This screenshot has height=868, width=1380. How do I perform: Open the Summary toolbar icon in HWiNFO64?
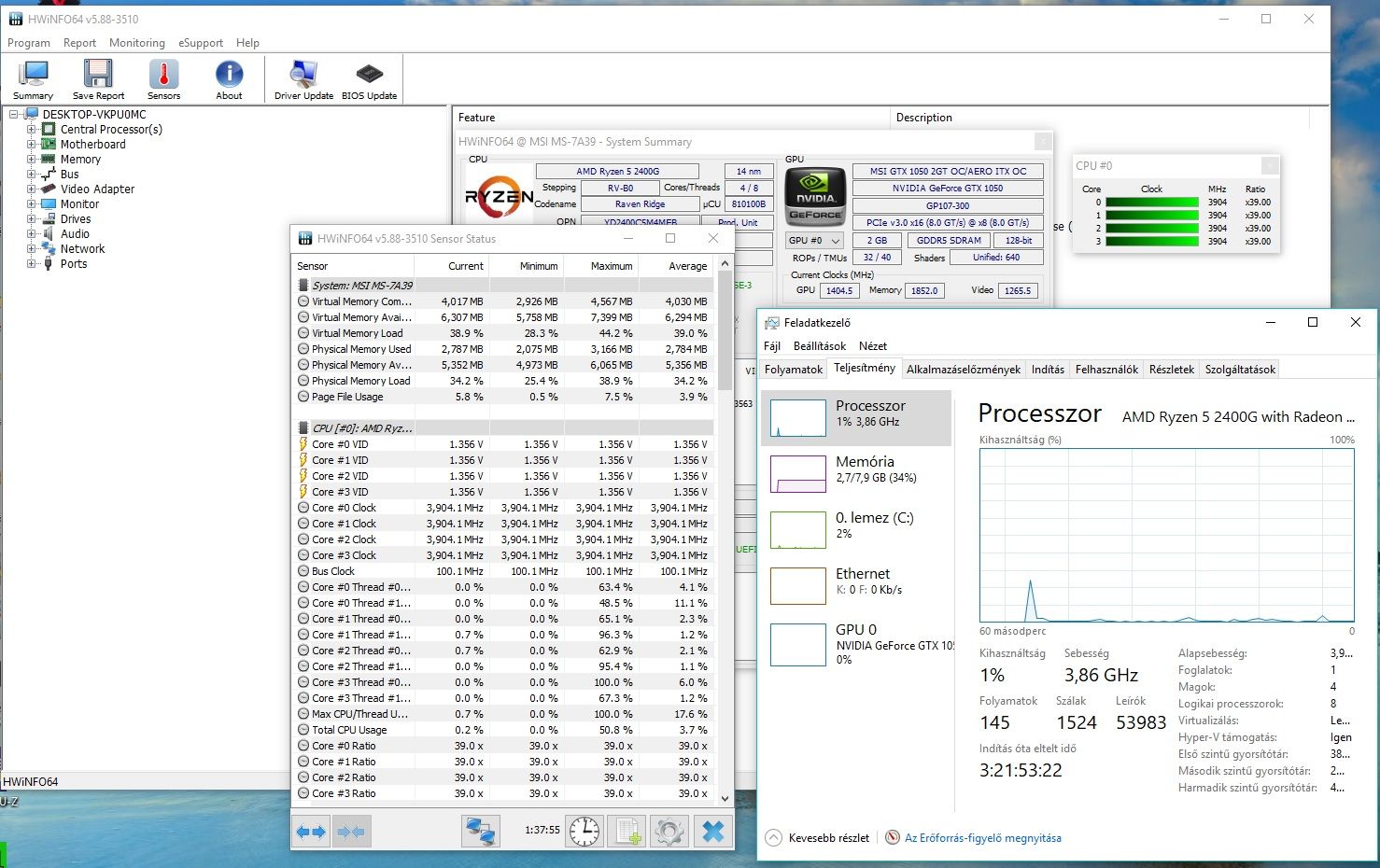coord(34,79)
